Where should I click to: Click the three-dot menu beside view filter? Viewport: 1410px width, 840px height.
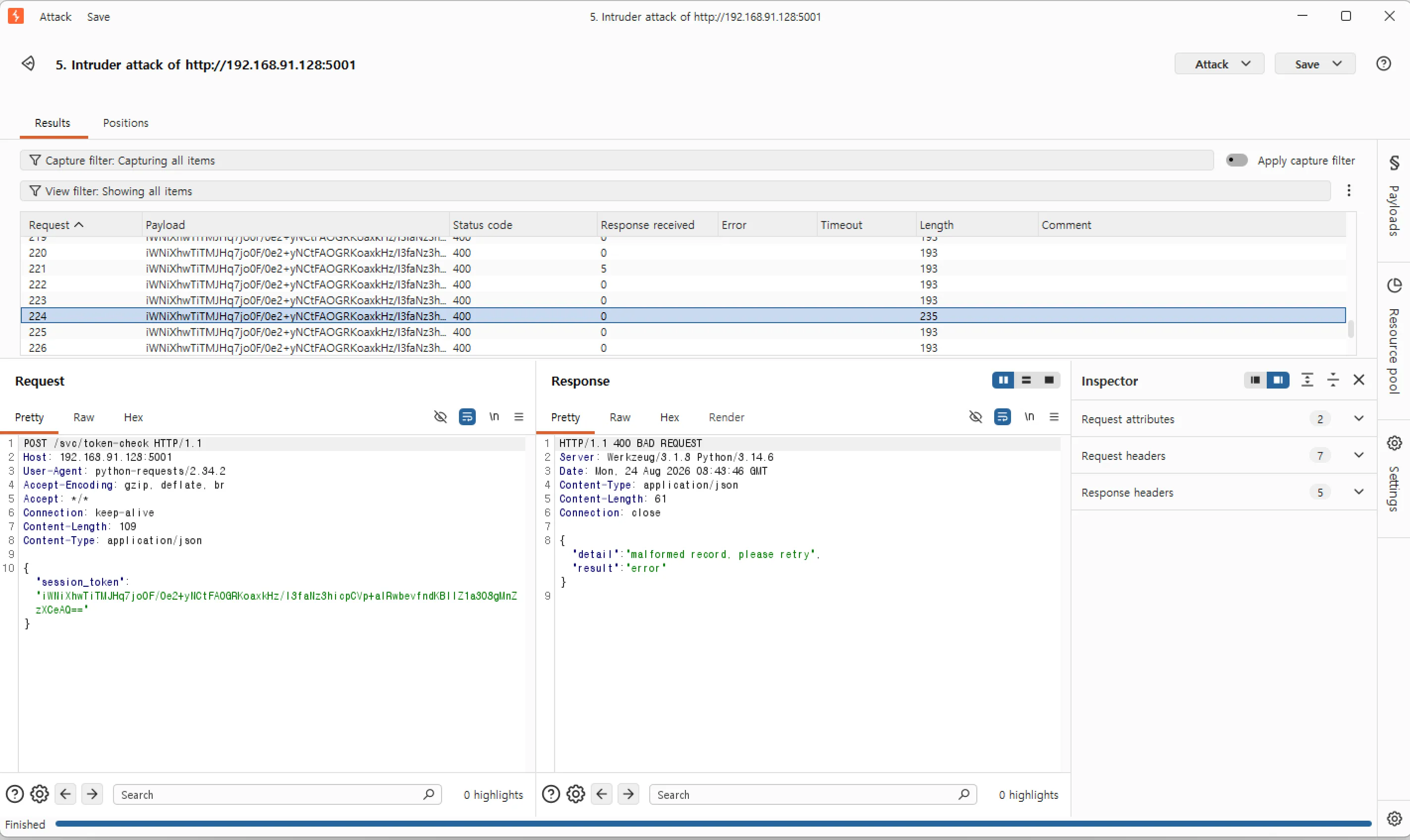point(1349,191)
